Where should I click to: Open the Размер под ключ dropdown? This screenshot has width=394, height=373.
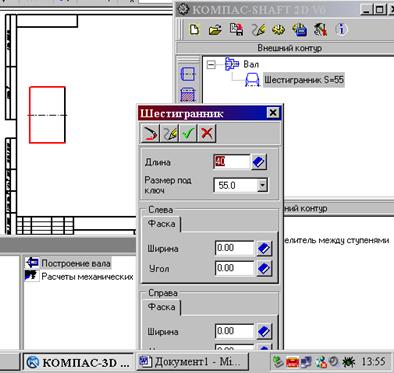[262, 185]
